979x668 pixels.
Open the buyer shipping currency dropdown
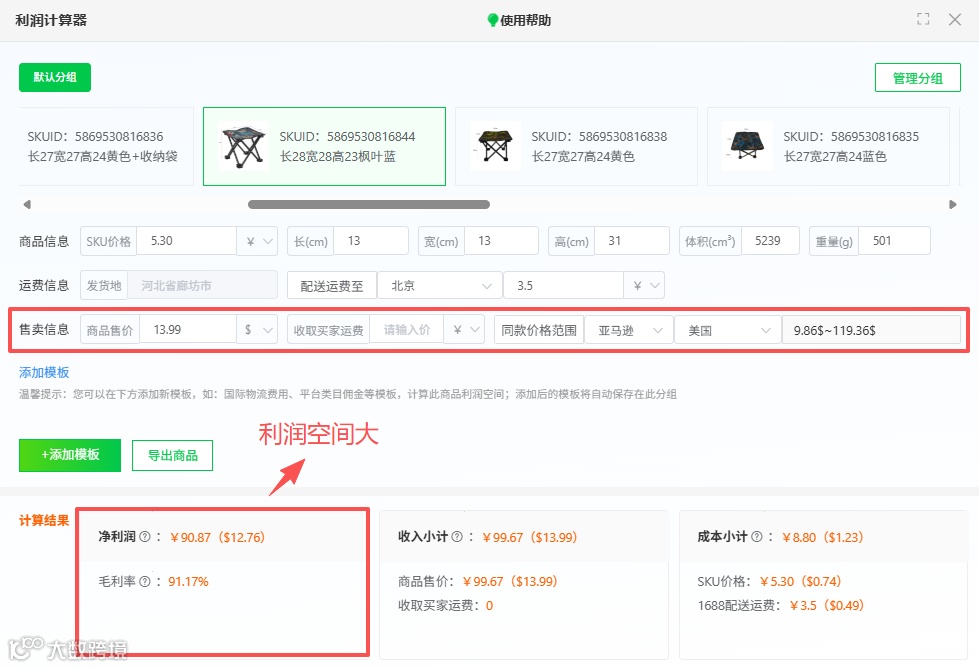pos(464,330)
